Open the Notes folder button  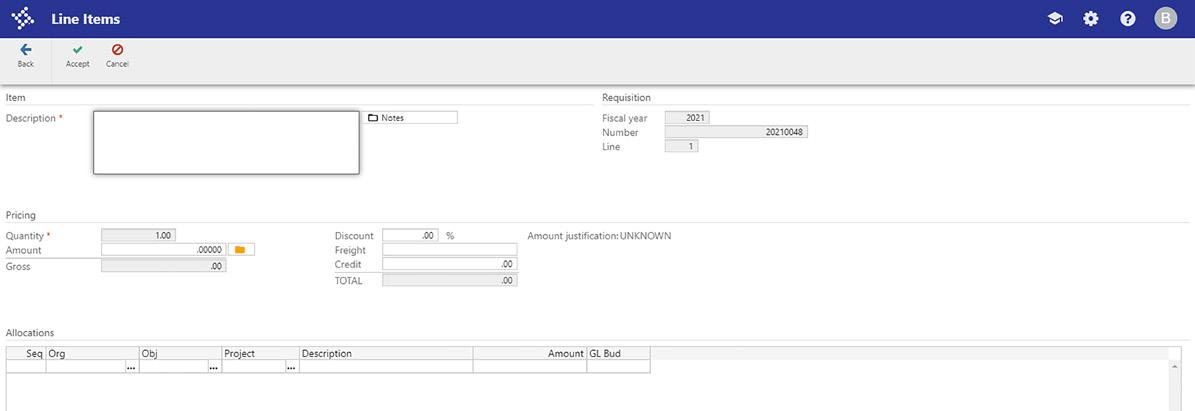point(411,118)
